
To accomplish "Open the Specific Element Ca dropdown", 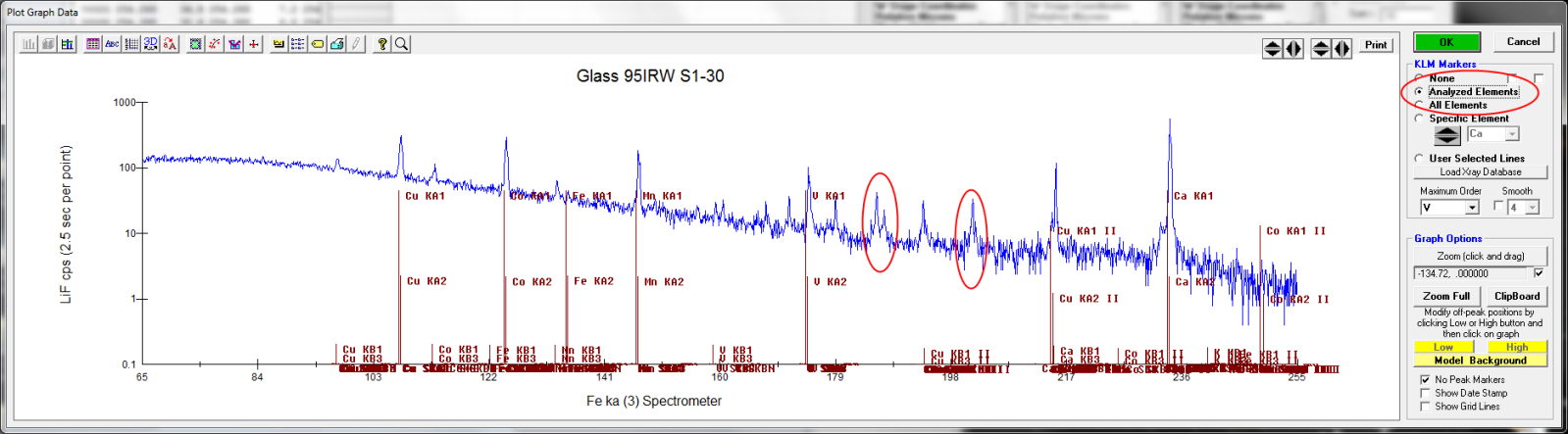I will (1511, 134).
